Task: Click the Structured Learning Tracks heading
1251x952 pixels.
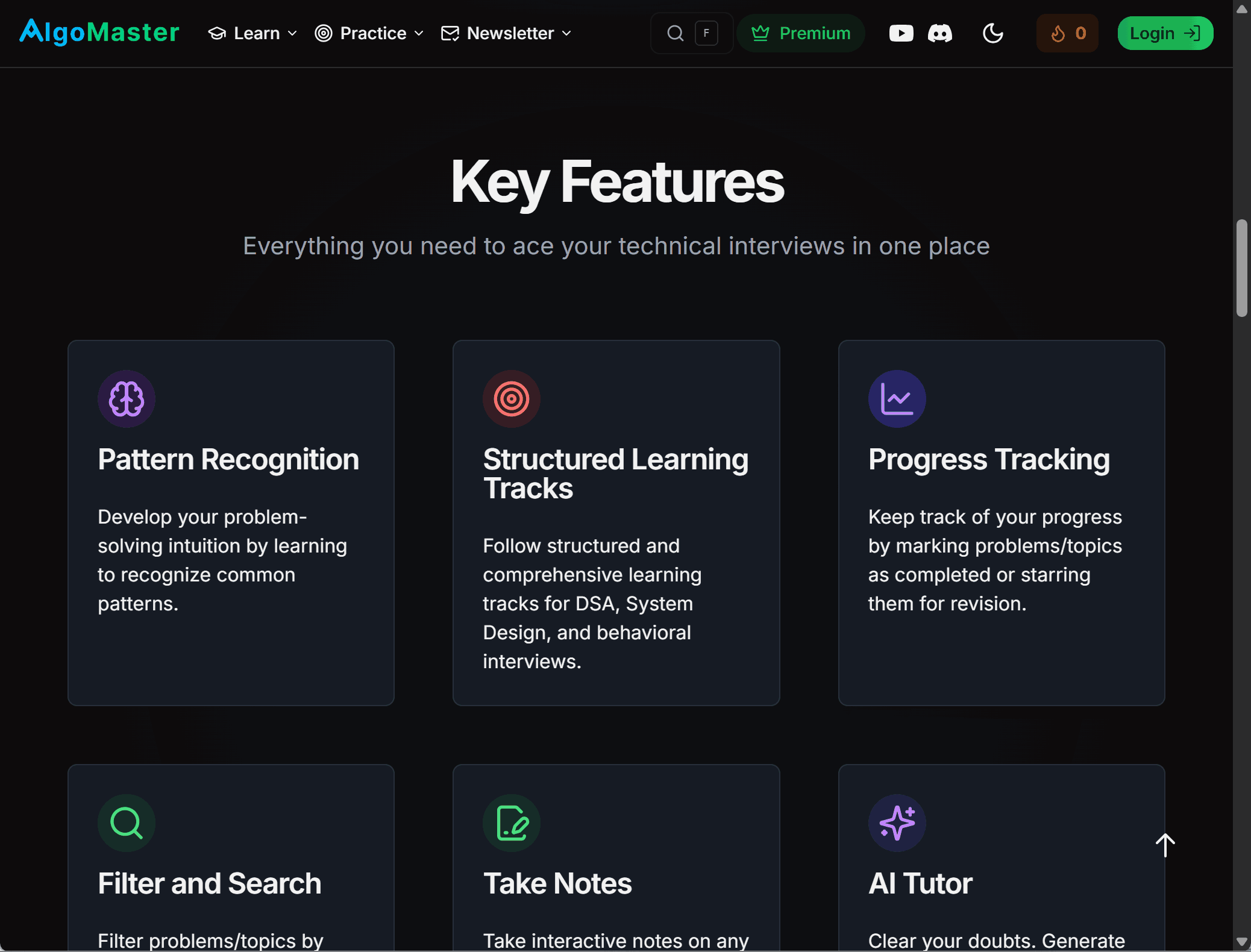Action: pos(616,474)
